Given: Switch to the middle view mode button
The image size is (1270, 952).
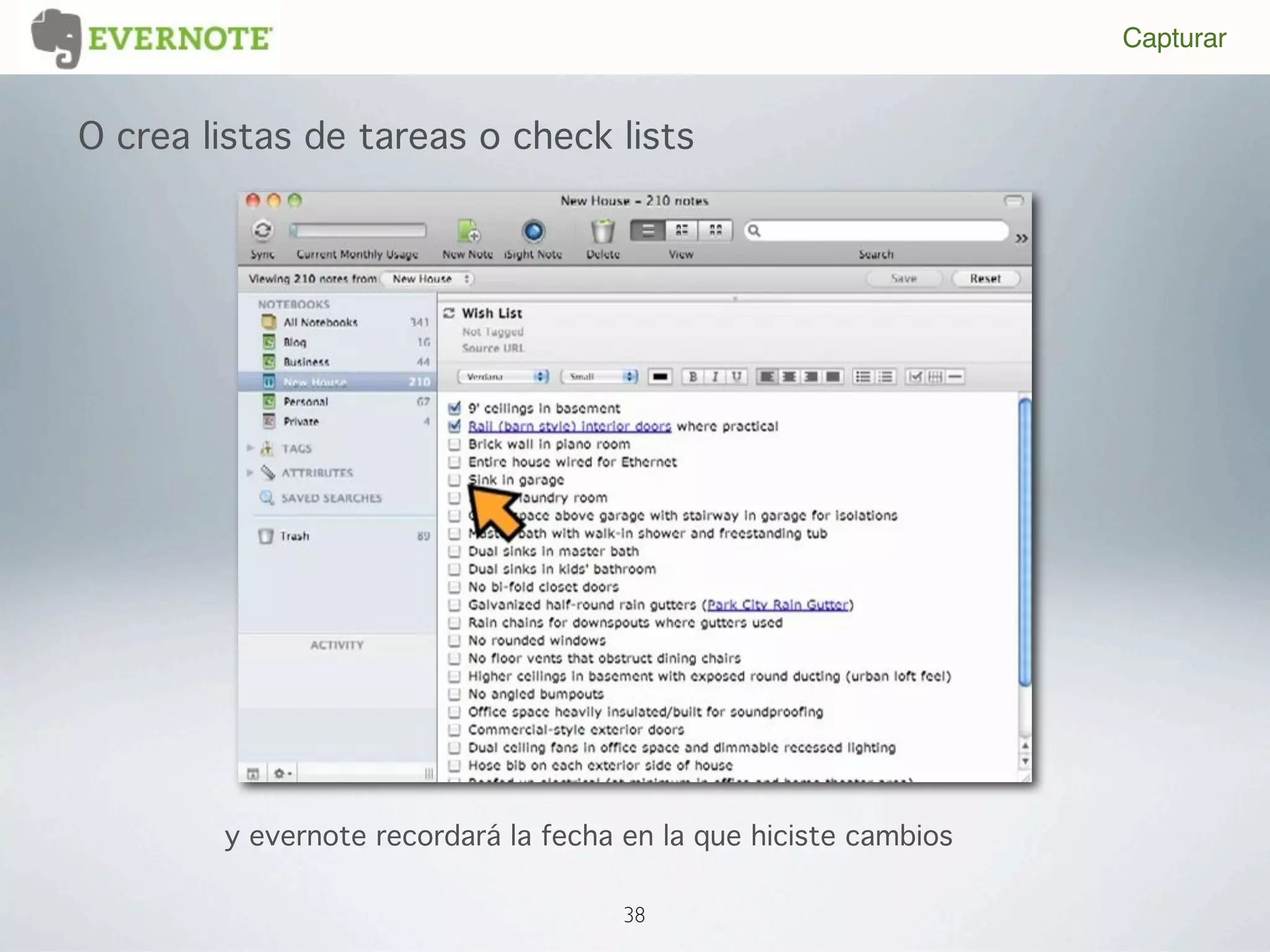Looking at the screenshot, I should [682, 231].
